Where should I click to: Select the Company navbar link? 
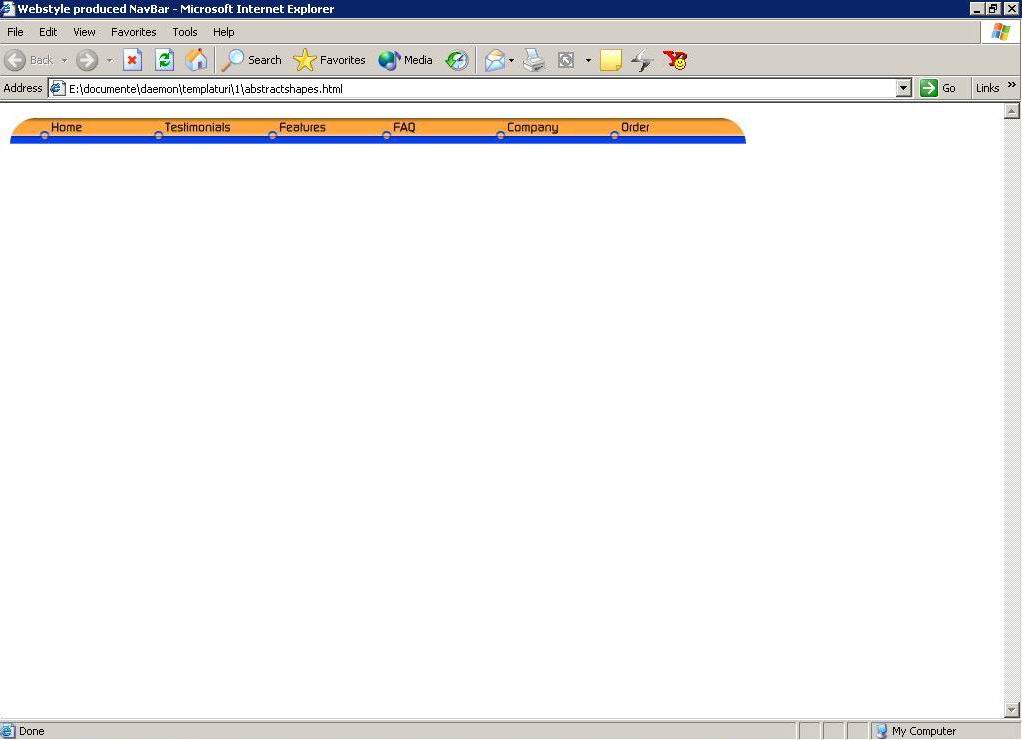[x=532, y=127]
